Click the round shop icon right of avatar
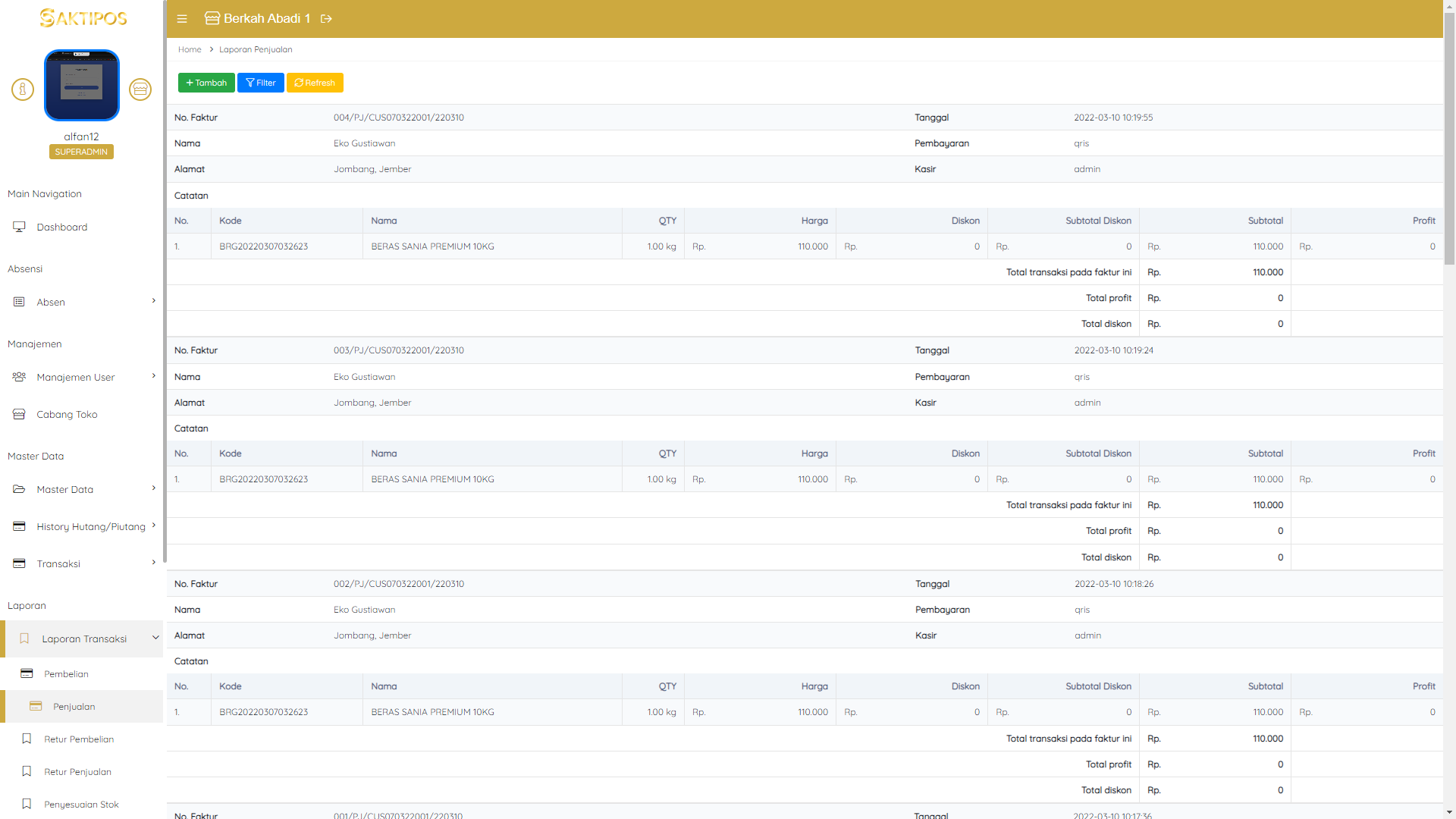Image resolution: width=1456 pixels, height=819 pixels. click(140, 89)
